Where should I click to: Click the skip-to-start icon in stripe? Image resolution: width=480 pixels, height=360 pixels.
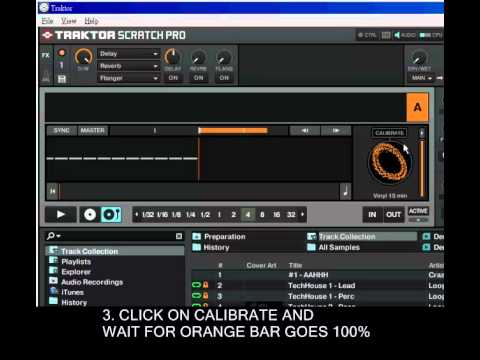[53, 191]
